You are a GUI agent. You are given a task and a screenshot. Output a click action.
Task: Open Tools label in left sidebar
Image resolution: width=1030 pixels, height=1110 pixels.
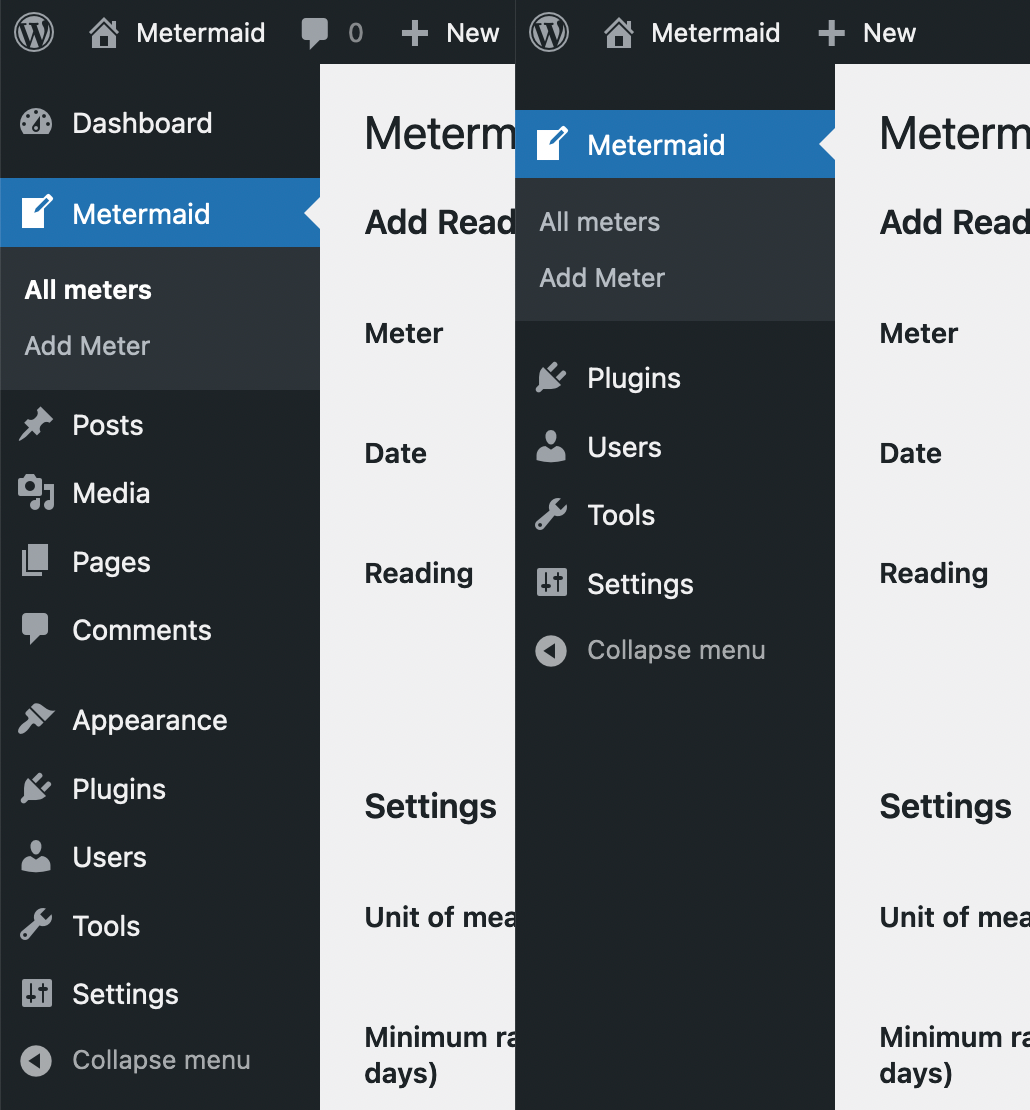coord(106,926)
